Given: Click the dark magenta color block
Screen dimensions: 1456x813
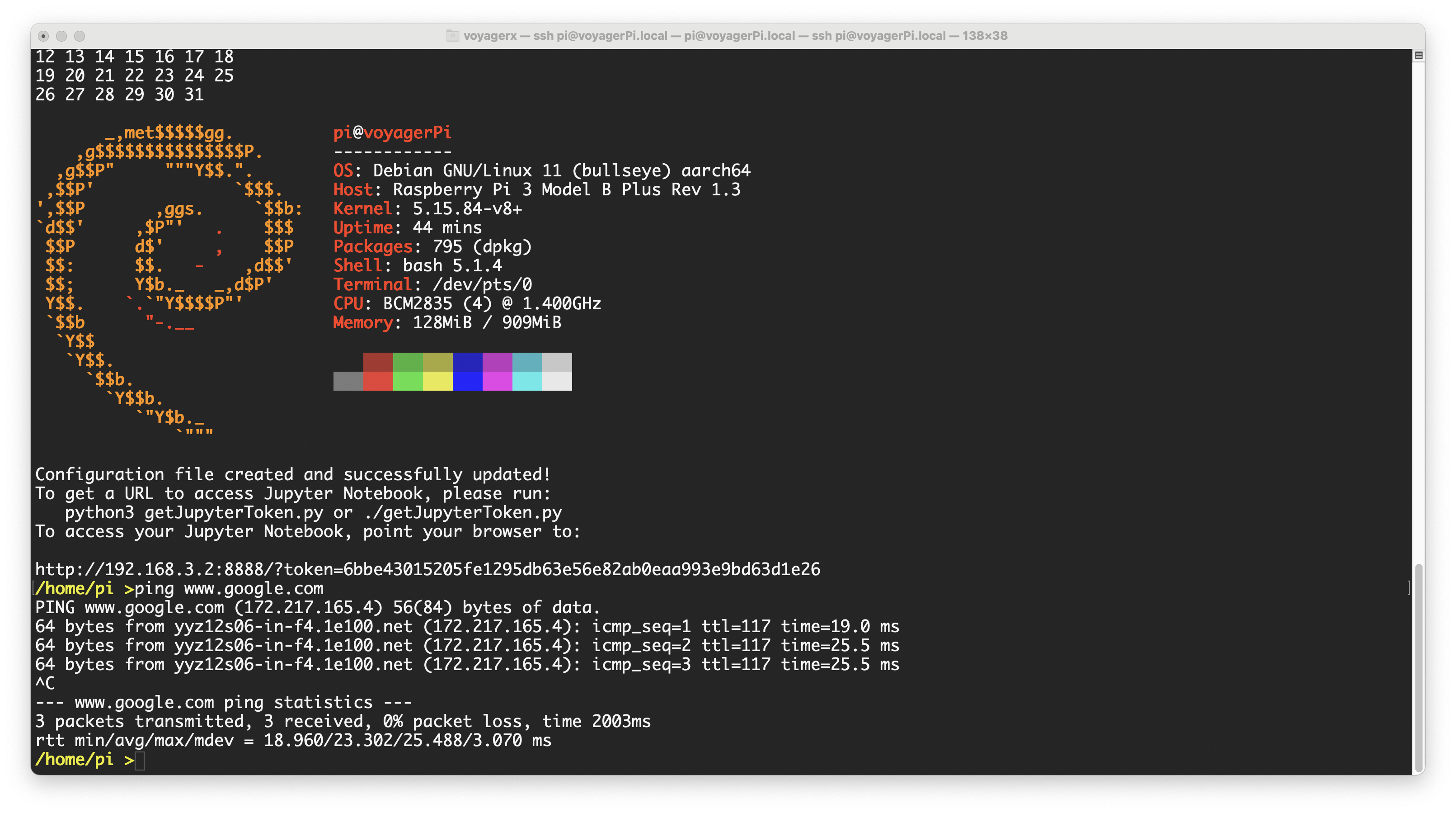Looking at the screenshot, I should [498, 362].
